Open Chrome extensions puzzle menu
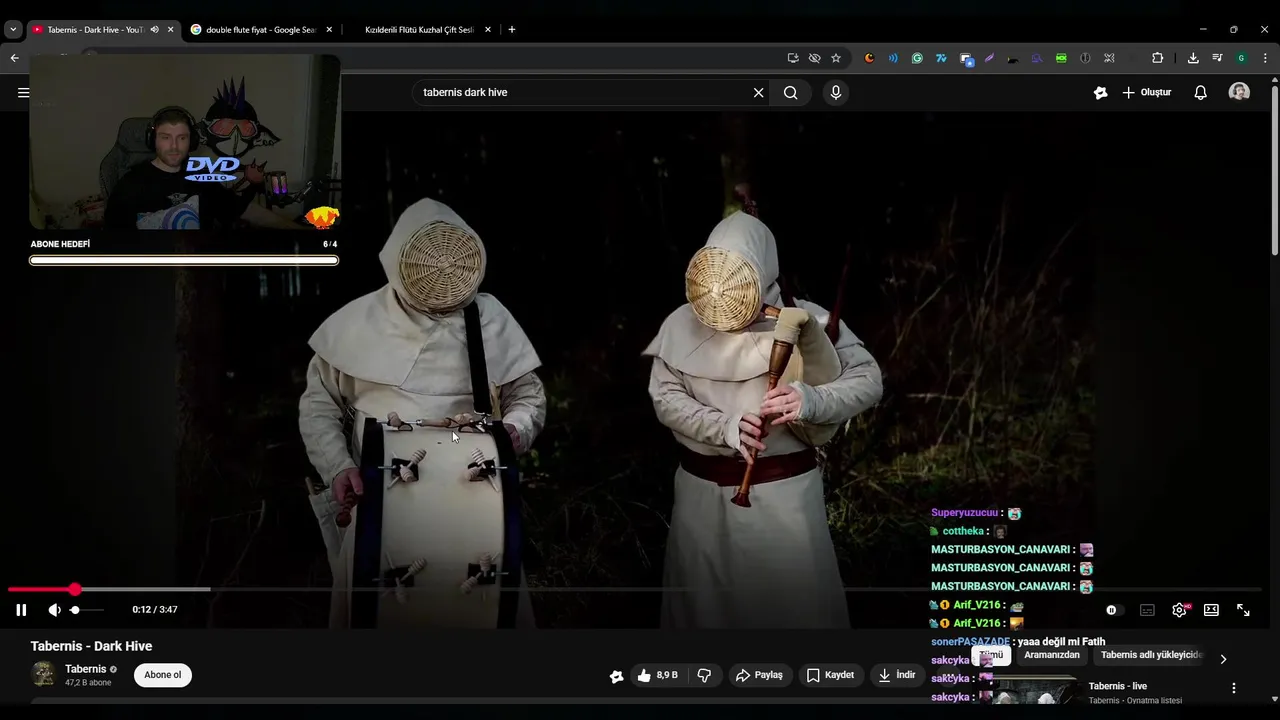Image resolution: width=1280 pixels, height=720 pixels. [1157, 58]
